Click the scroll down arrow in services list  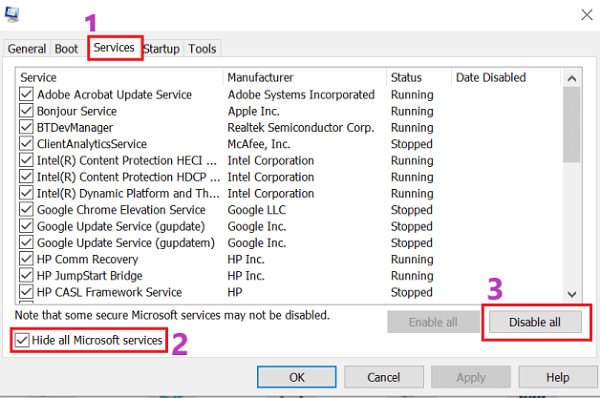[x=572, y=294]
